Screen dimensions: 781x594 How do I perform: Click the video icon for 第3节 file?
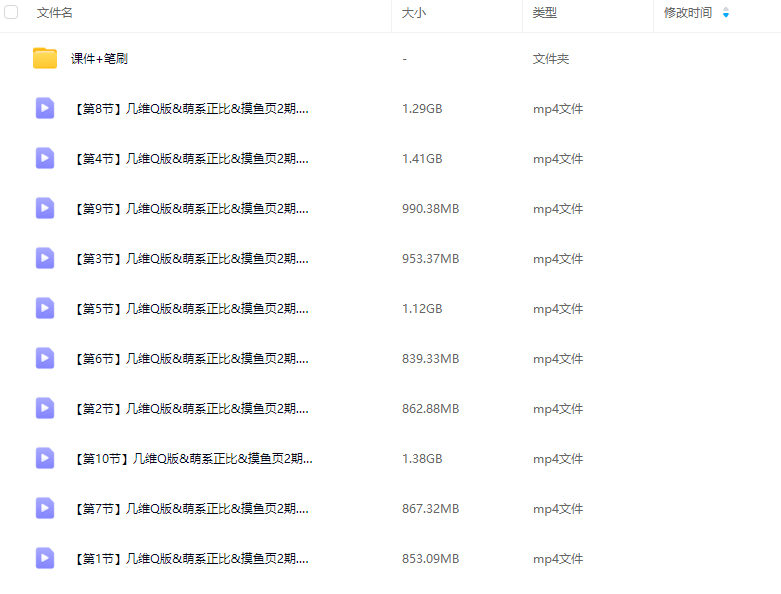tap(45, 258)
